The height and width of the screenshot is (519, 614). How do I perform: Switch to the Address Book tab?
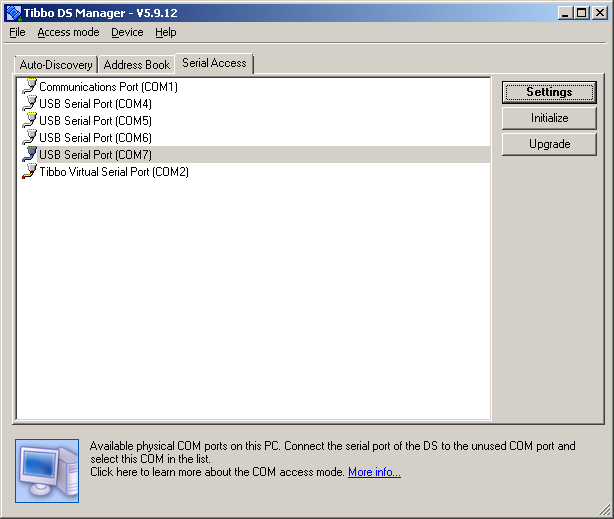[137, 65]
